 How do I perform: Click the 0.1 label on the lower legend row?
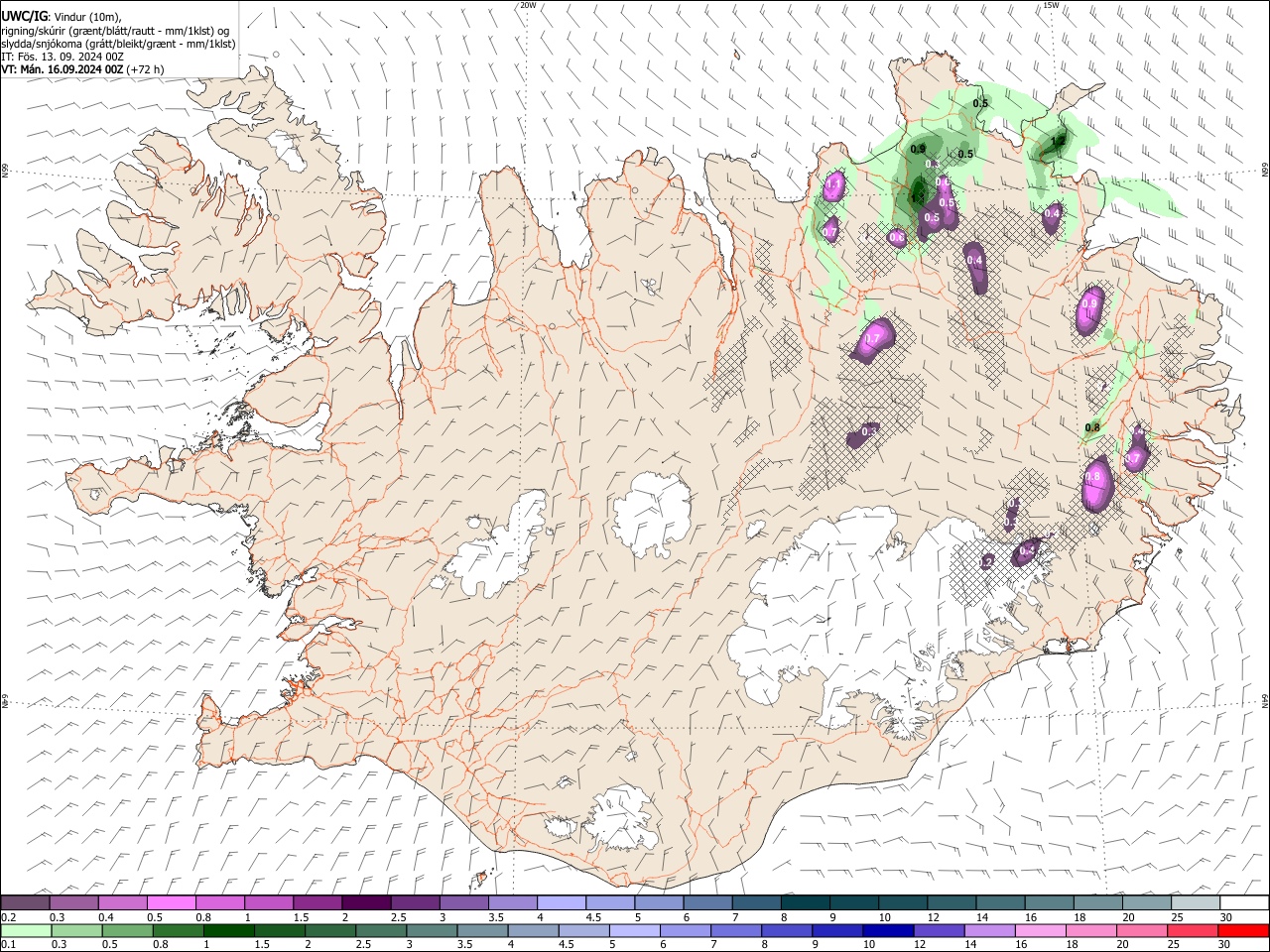tap(9, 945)
